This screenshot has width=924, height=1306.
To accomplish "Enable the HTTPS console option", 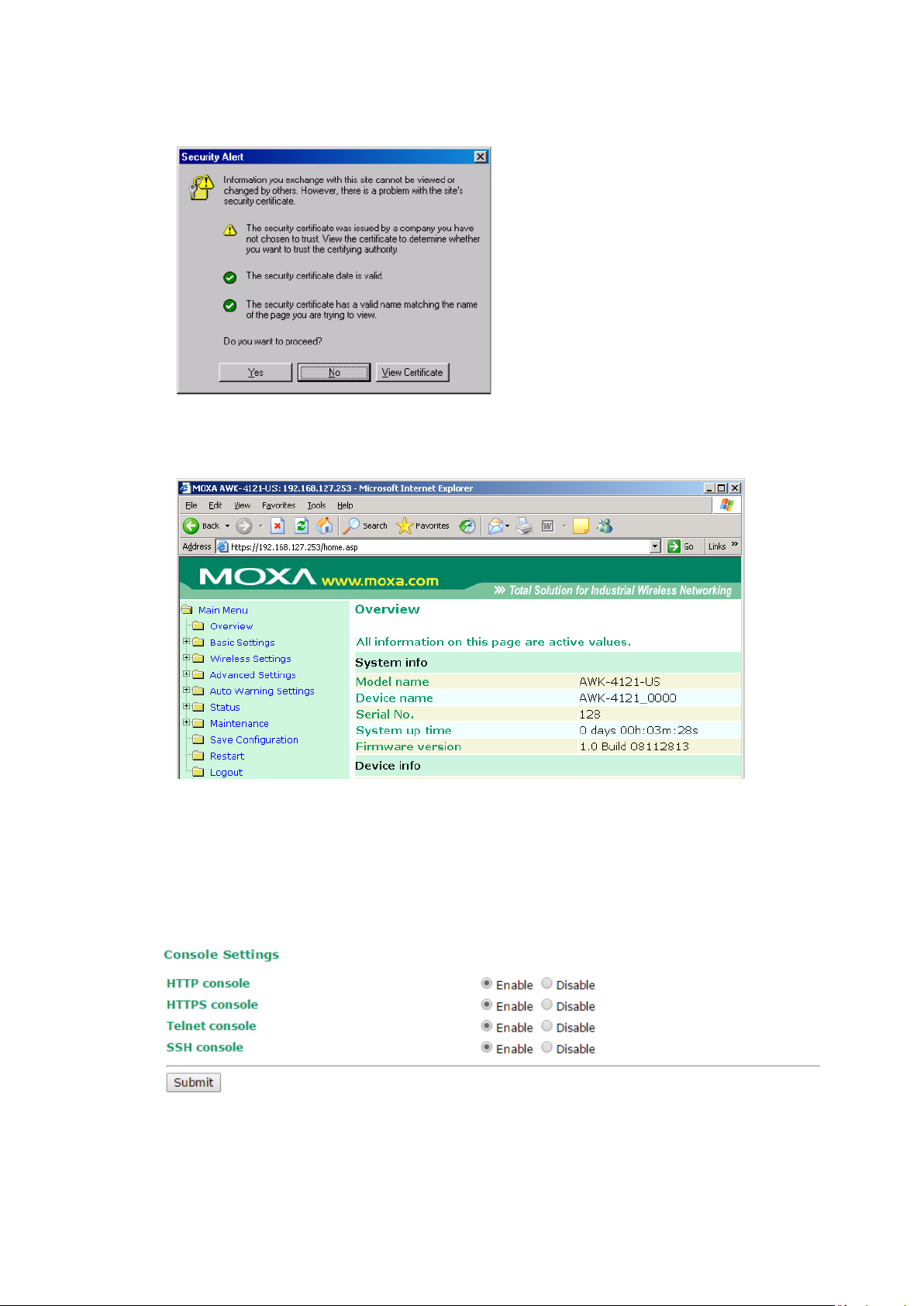I will [x=487, y=1005].
